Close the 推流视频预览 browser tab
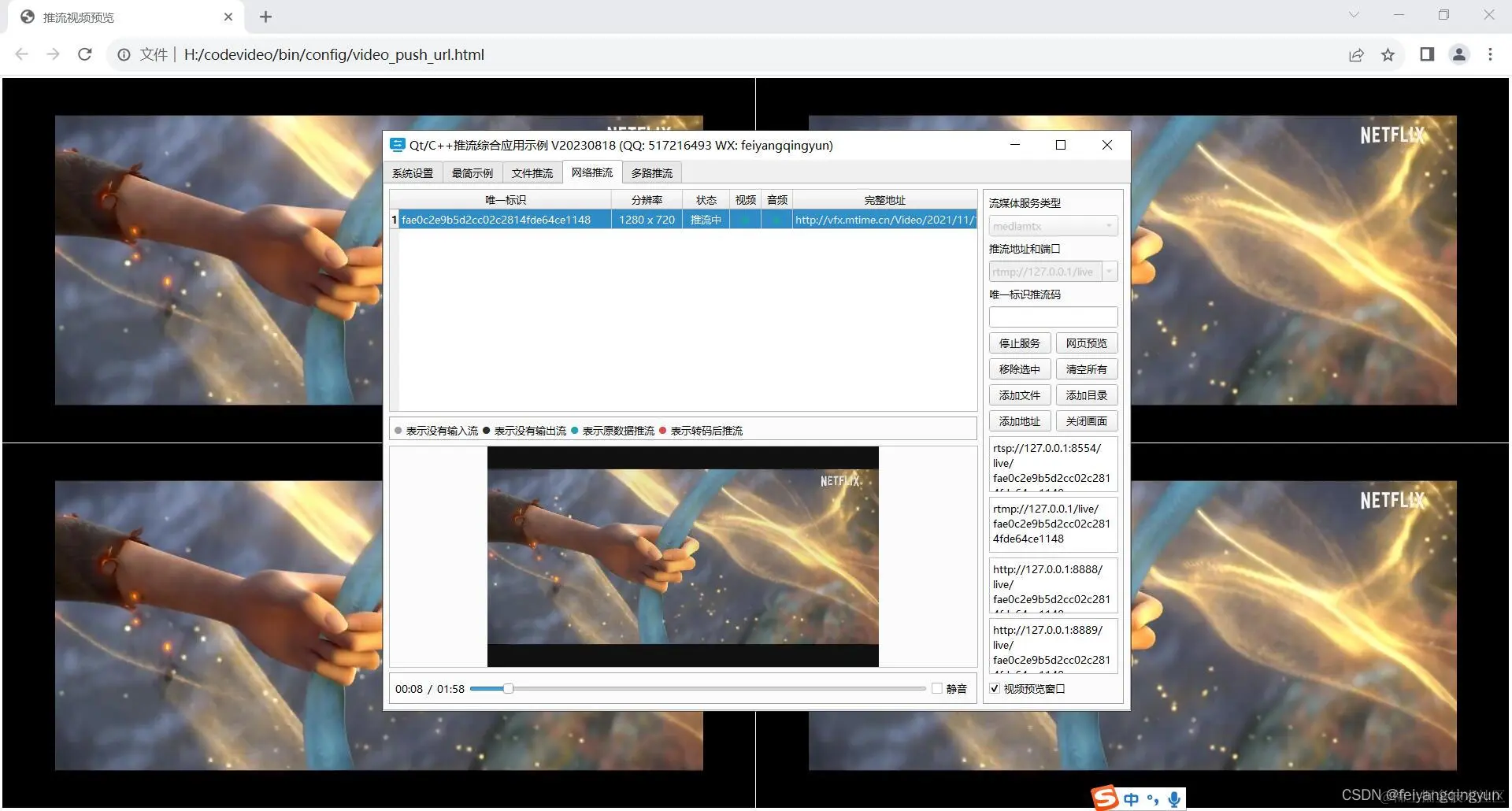 (228, 17)
